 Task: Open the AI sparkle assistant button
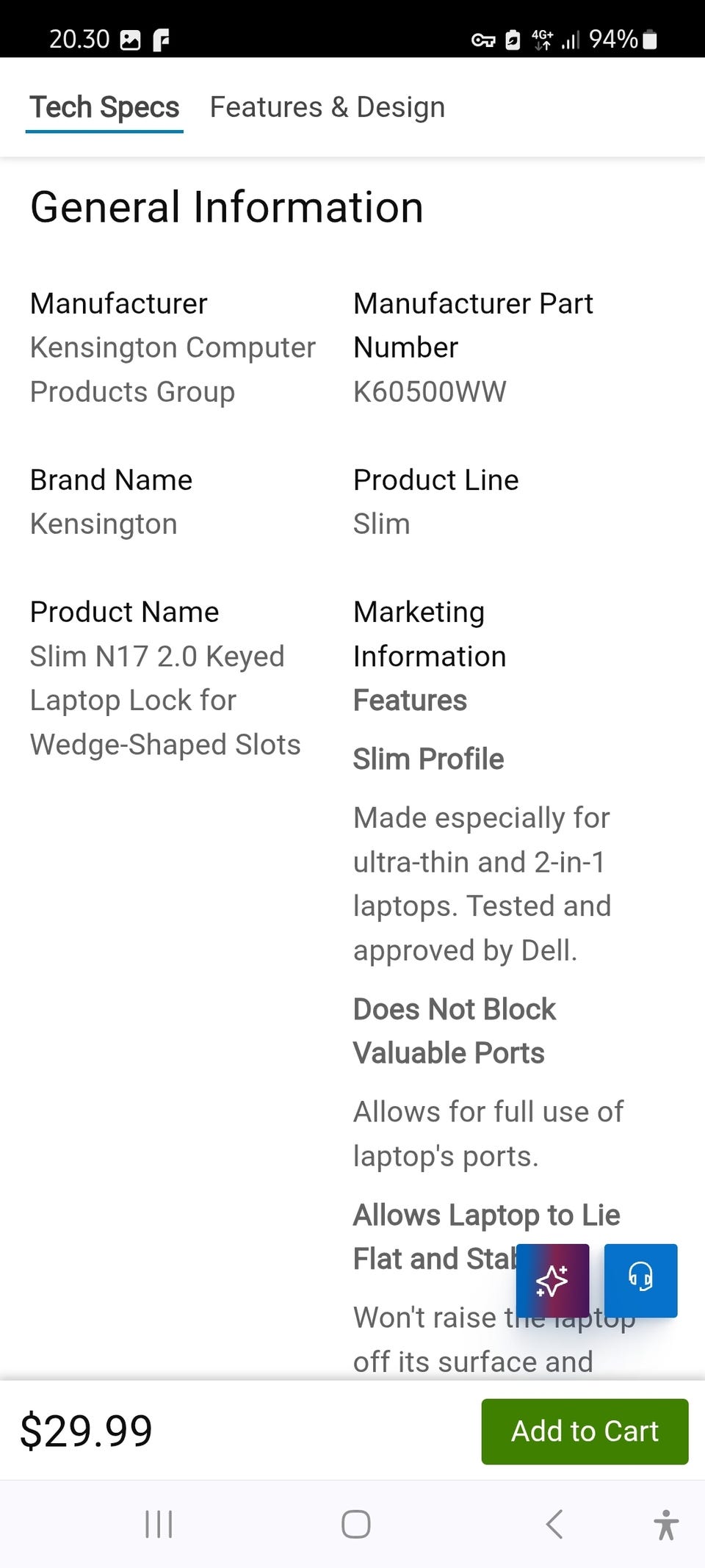(x=552, y=1280)
